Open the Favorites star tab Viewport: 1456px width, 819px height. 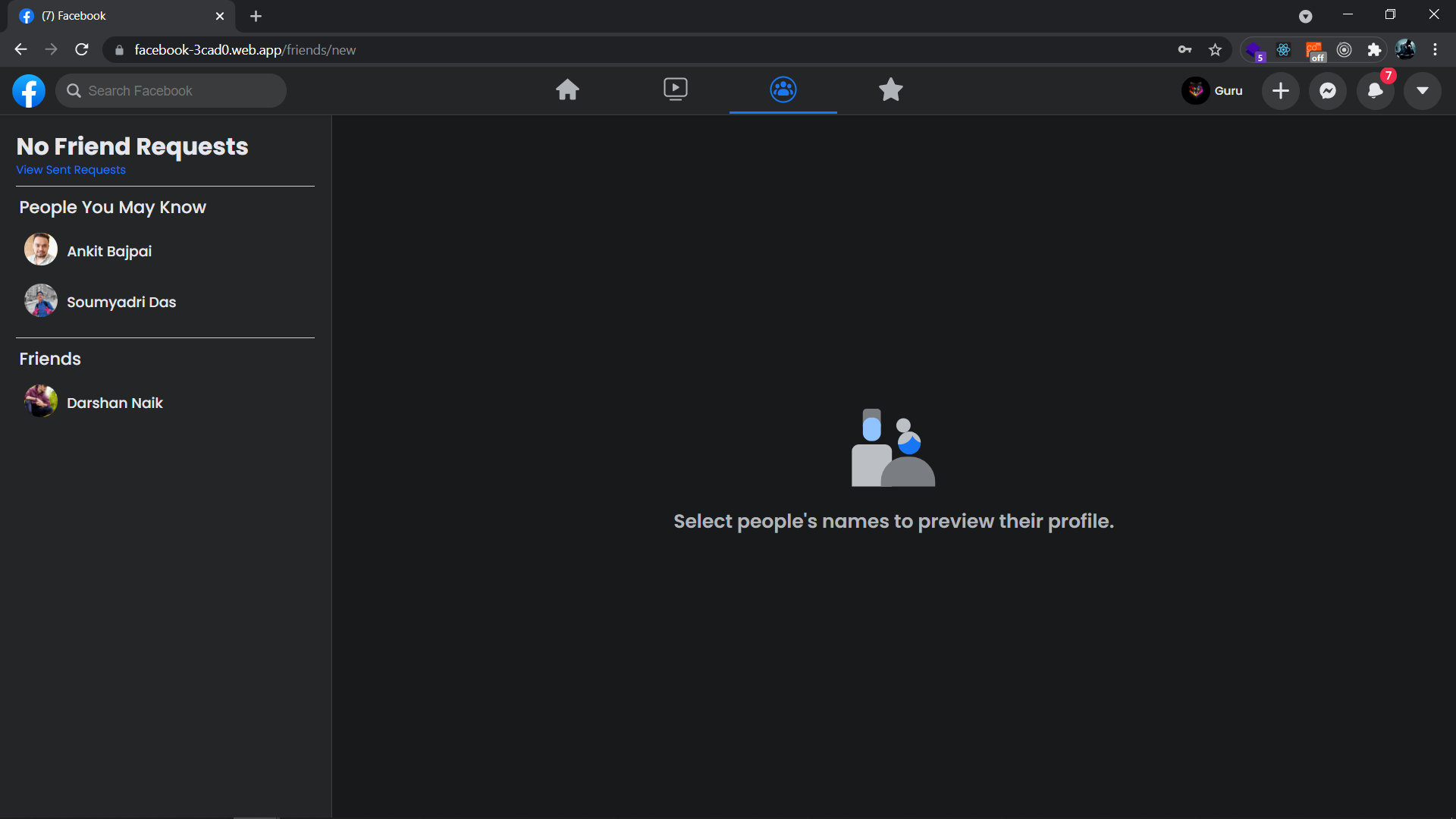(x=890, y=90)
